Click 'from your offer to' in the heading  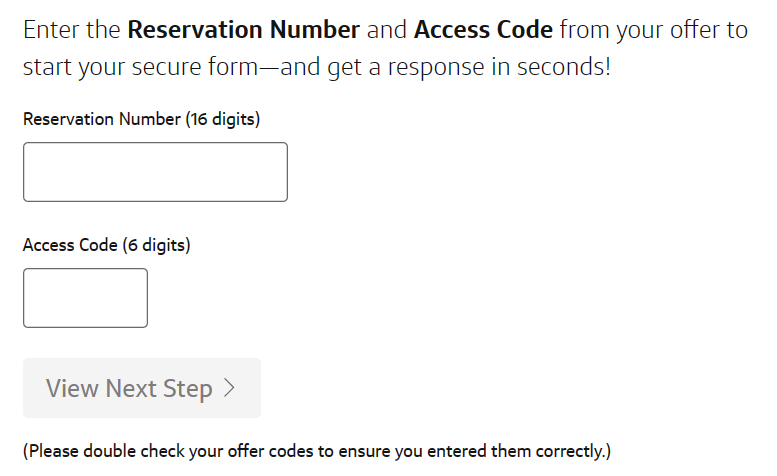(653, 29)
